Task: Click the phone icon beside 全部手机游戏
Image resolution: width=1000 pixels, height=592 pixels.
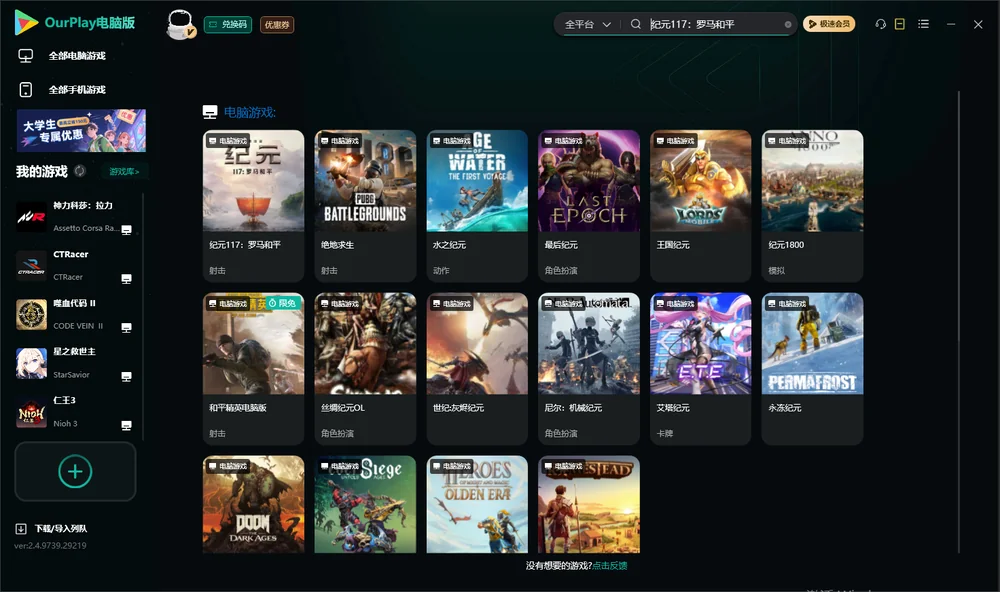Action: [x=26, y=89]
